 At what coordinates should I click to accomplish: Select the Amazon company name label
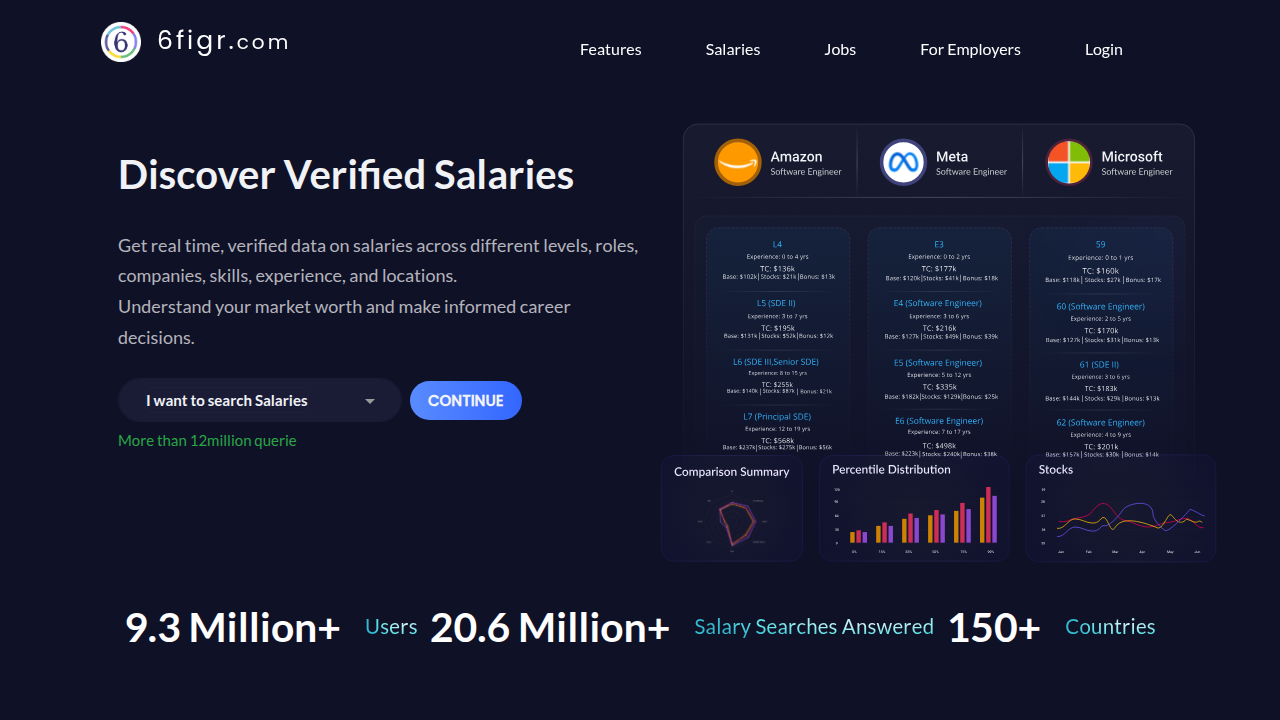click(796, 157)
